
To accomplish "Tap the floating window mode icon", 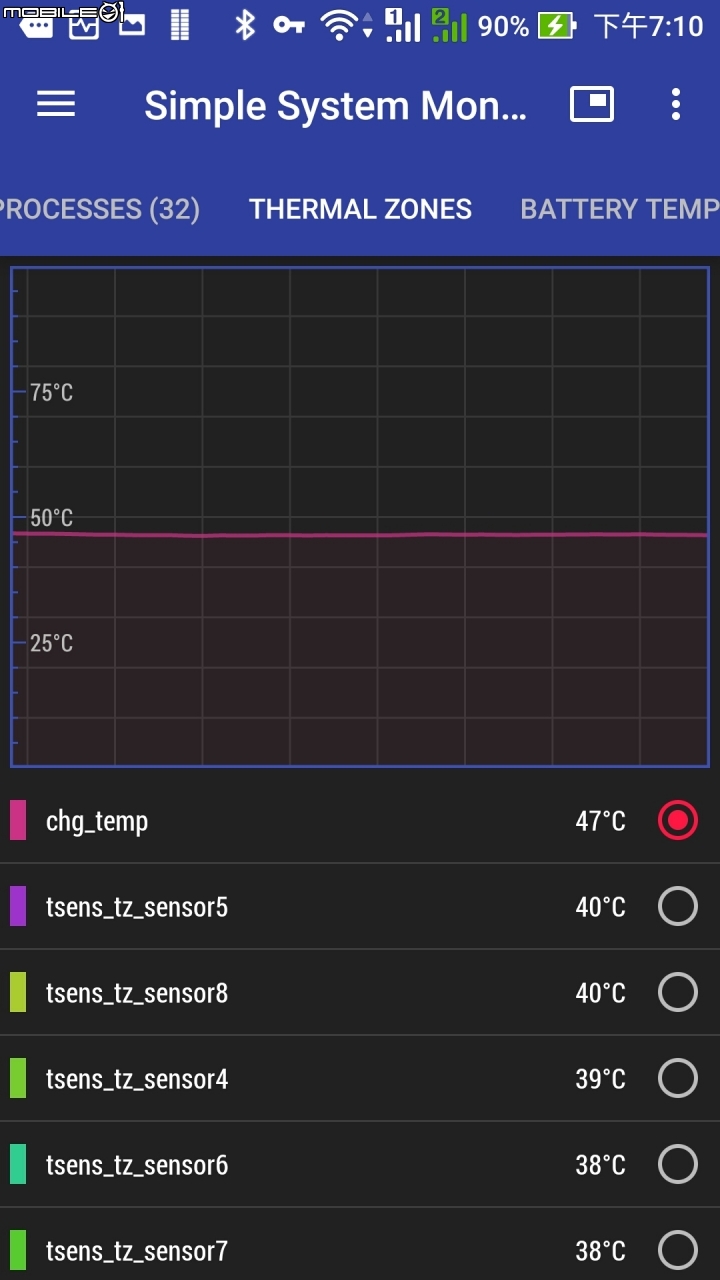I will click(x=592, y=104).
